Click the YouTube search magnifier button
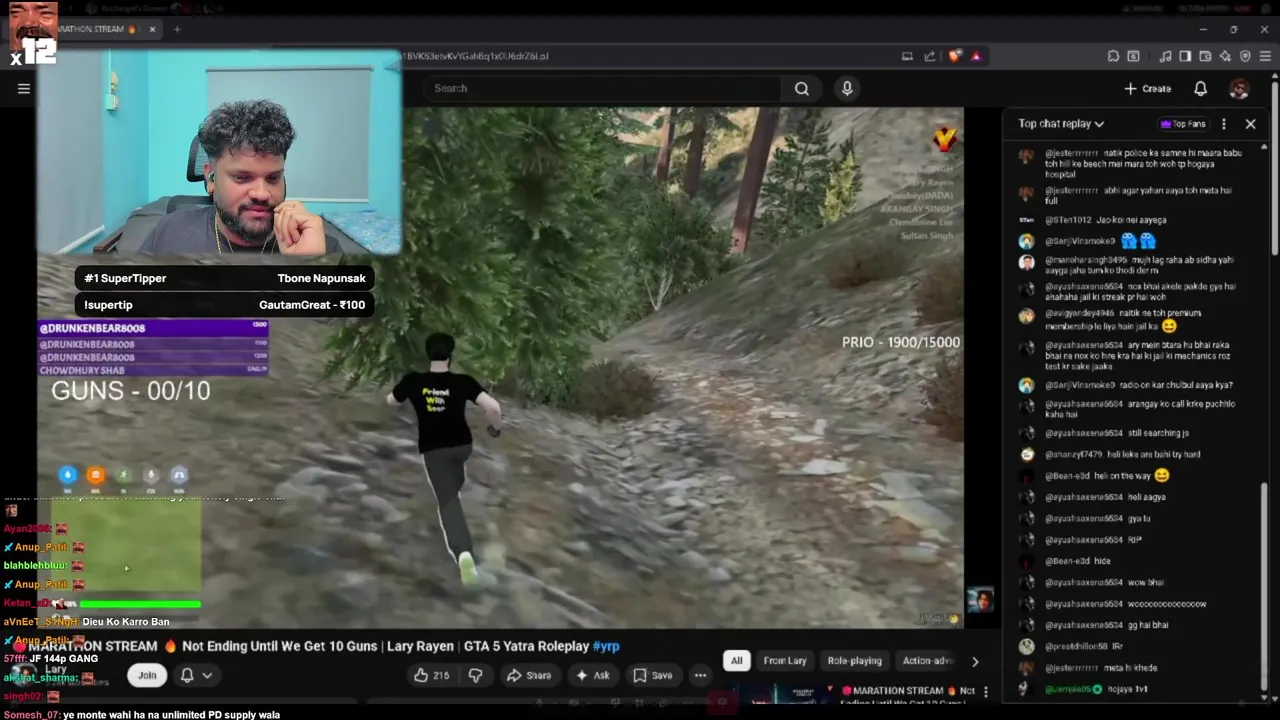Screen dimensions: 1280x720 [x=801, y=88]
